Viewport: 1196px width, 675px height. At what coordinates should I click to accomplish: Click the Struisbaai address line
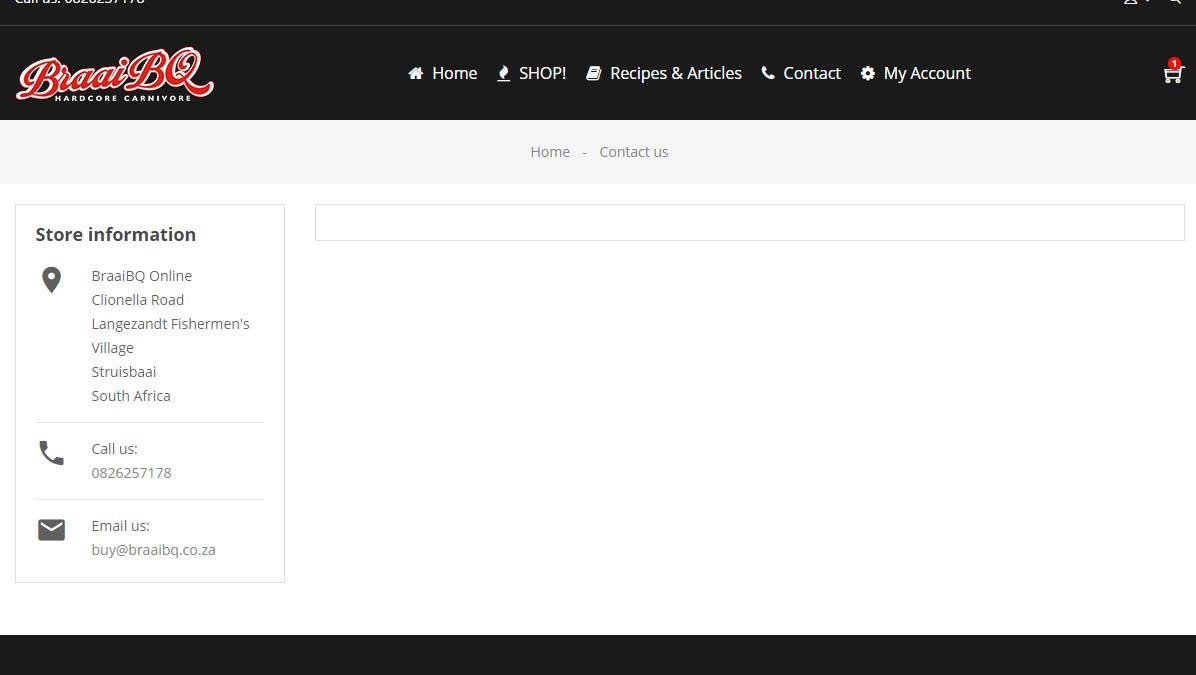pyautogui.click(x=124, y=372)
